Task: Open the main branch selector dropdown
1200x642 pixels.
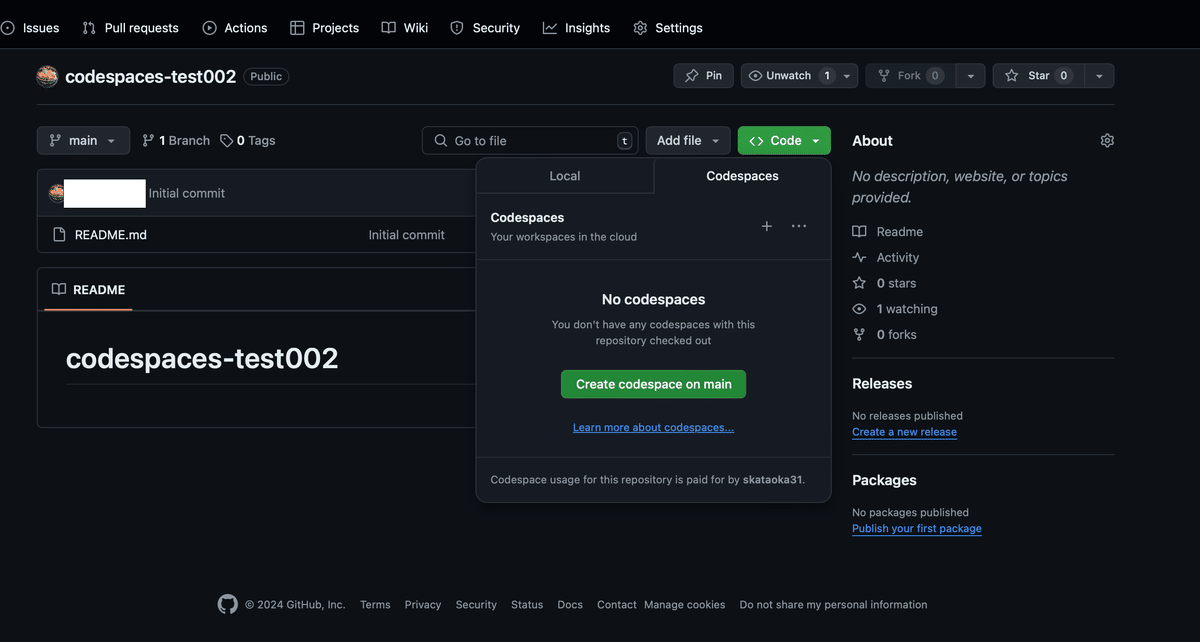Action: point(83,140)
